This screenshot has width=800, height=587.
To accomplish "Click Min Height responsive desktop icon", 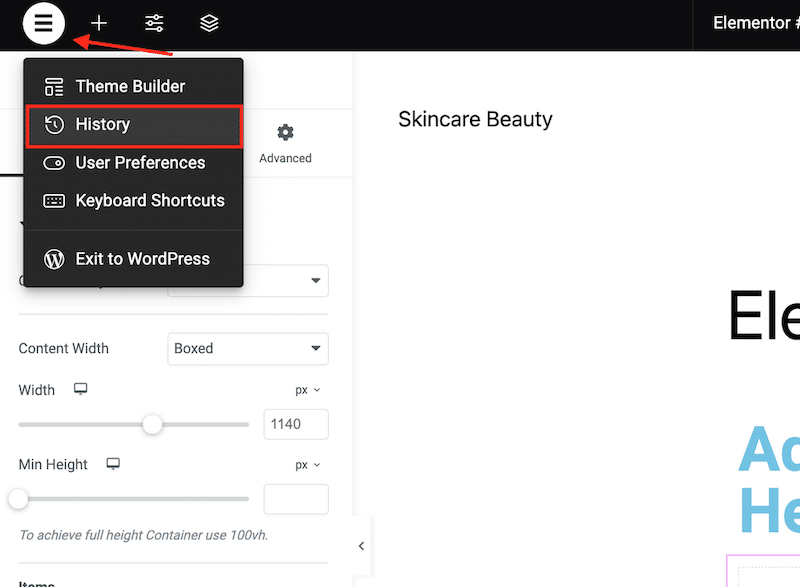I will click(113, 464).
